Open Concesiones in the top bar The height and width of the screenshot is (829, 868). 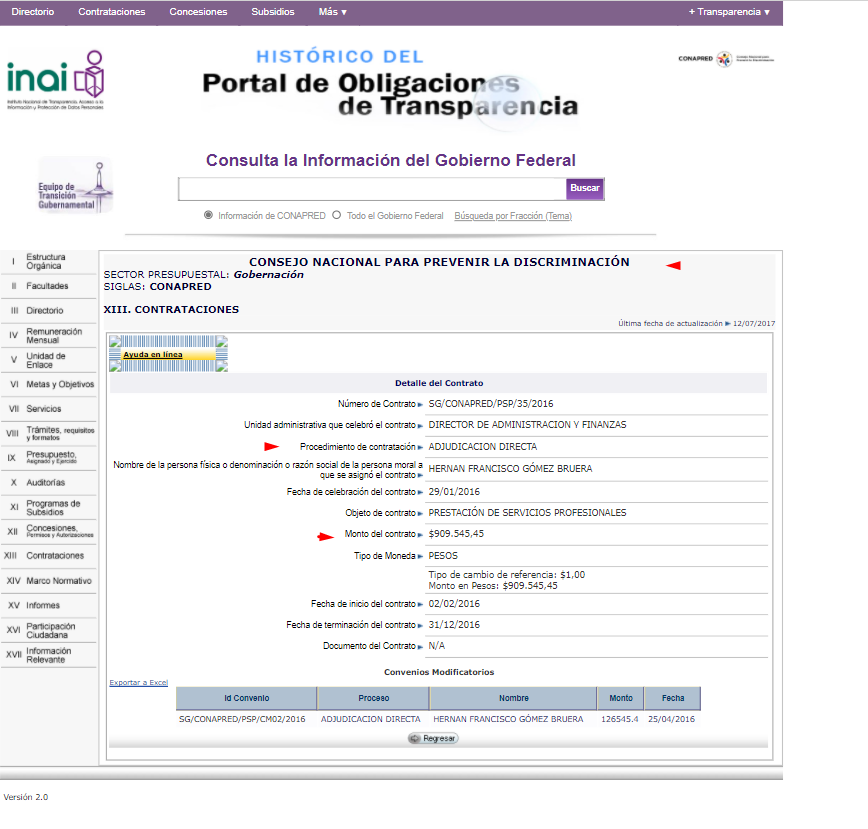point(198,12)
